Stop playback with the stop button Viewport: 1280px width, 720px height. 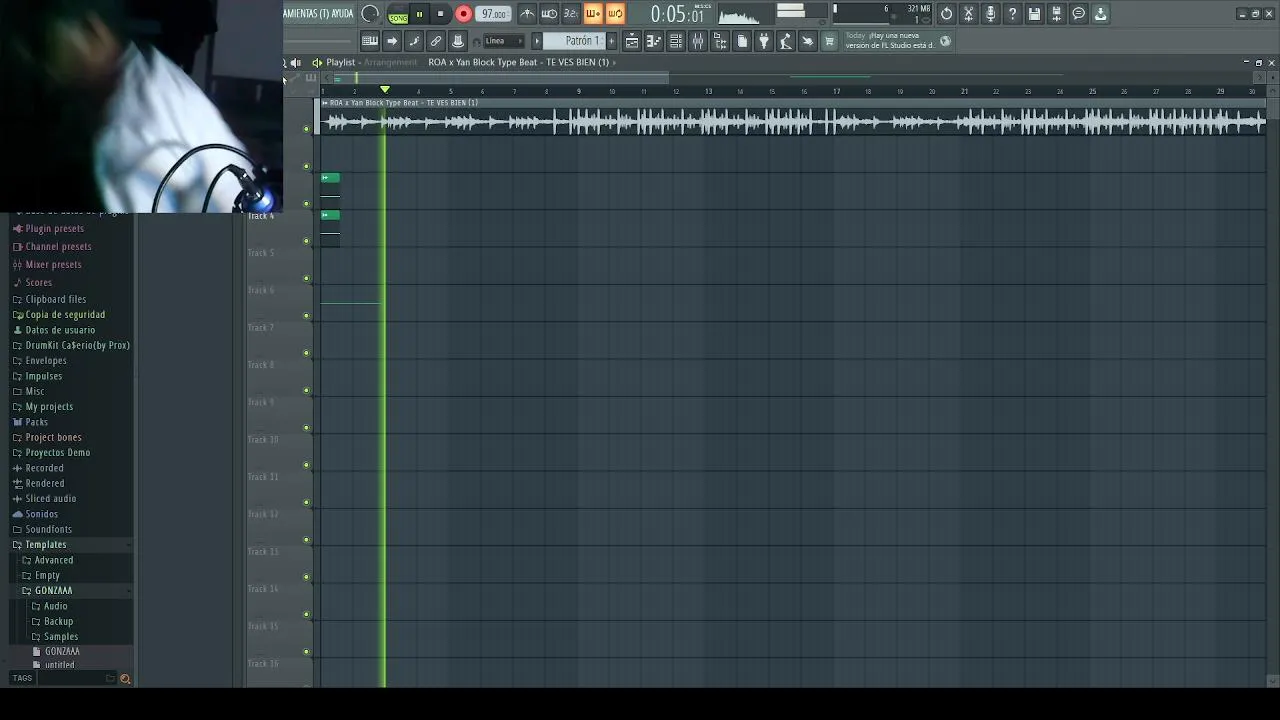(x=440, y=14)
